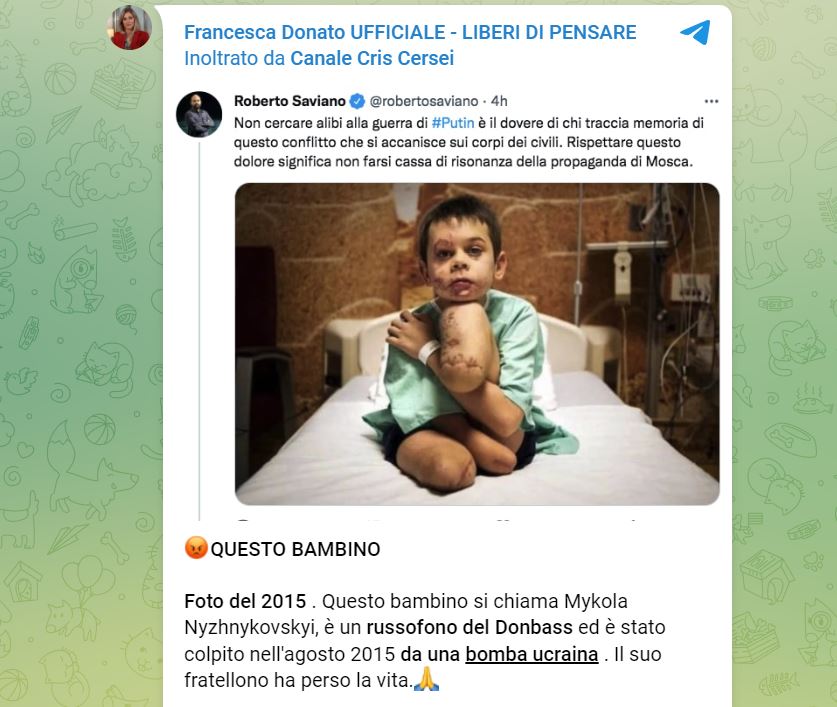This screenshot has width=837, height=707.
Task: Click the 'Inoltrato da' forwarded label
Action: 235,58
